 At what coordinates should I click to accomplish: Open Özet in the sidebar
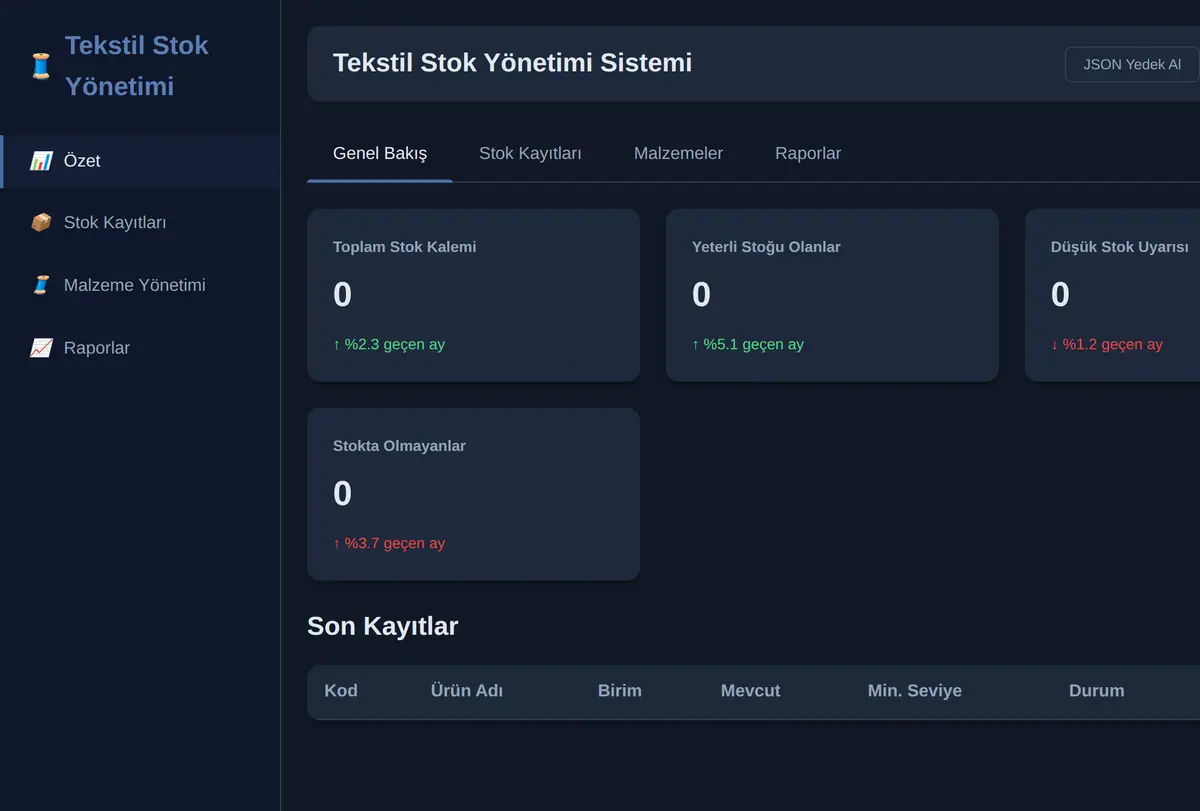tap(140, 161)
